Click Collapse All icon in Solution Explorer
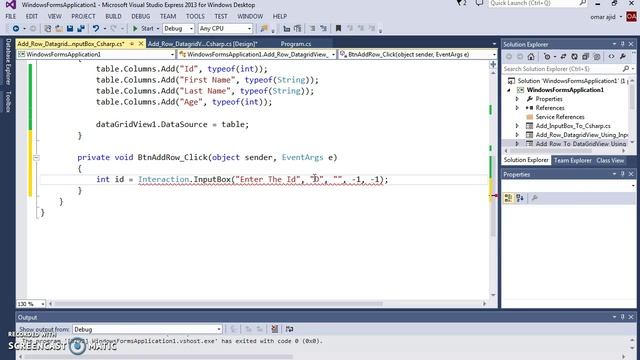The width and height of the screenshot is (640, 360). pos(585,57)
